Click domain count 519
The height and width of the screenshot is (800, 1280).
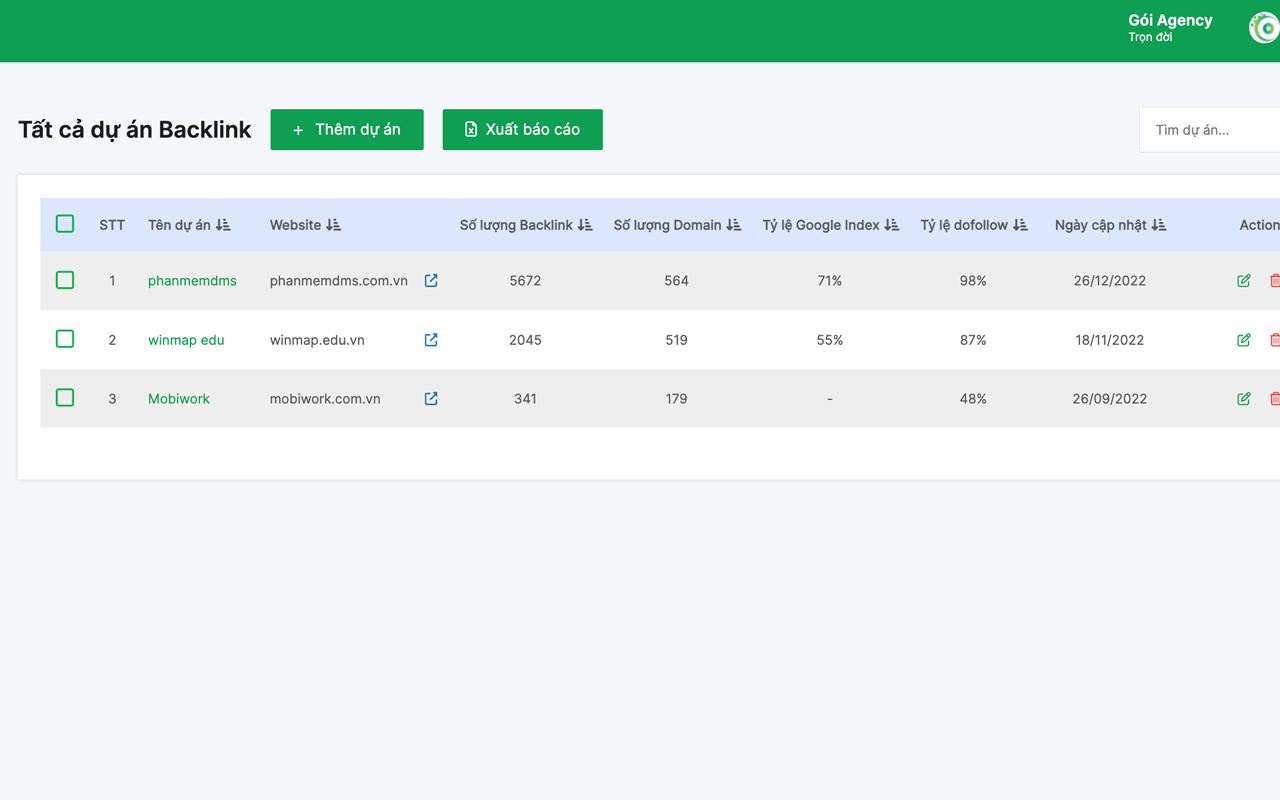coord(677,340)
